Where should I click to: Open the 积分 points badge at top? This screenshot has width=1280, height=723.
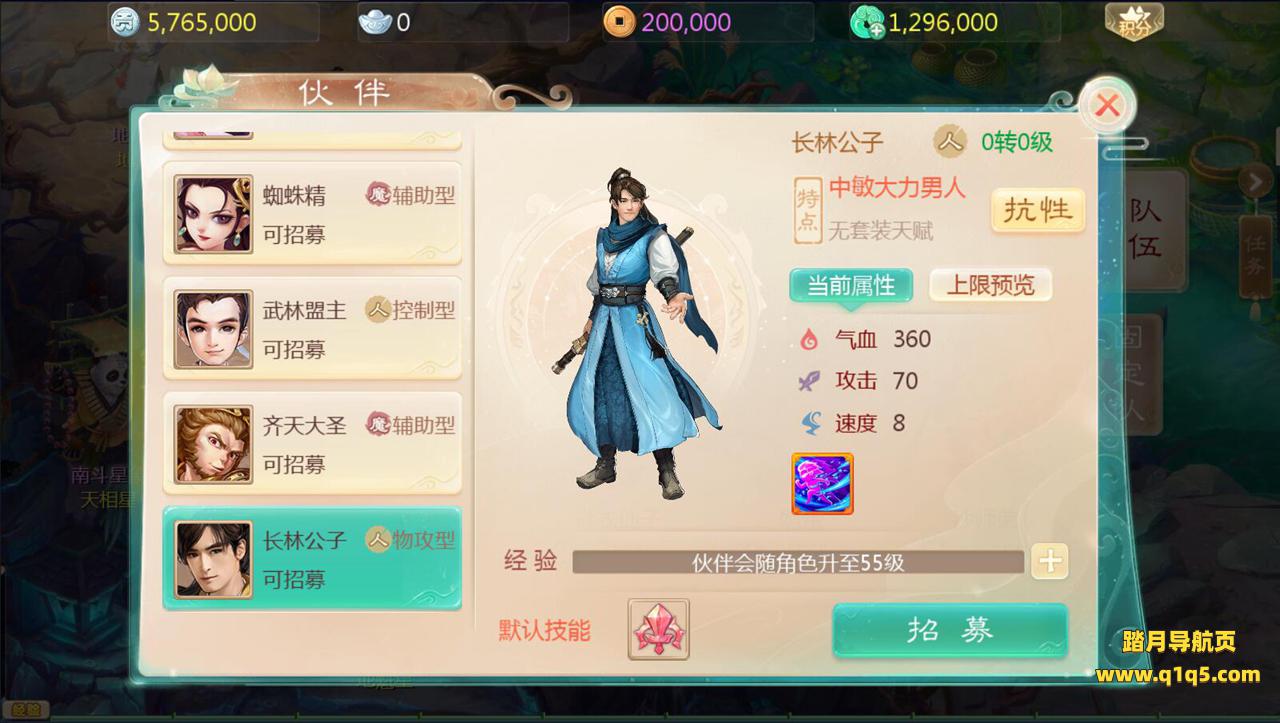click(1134, 22)
